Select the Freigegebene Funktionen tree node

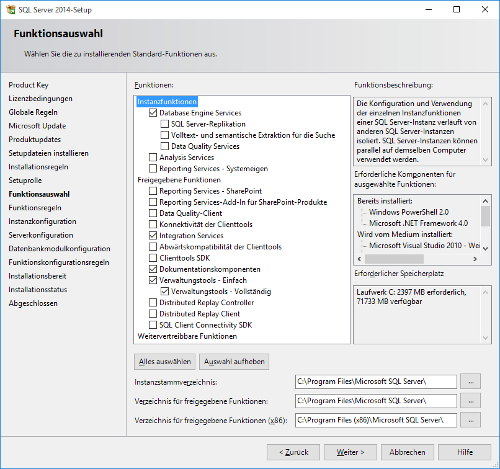(179, 180)
